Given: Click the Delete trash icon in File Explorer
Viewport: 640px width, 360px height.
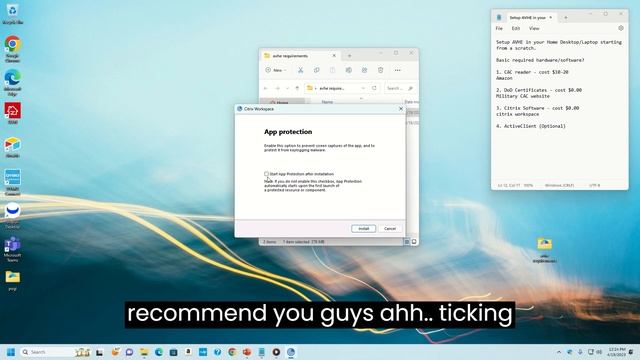Looking at the screenshot, I should (380, 70).
